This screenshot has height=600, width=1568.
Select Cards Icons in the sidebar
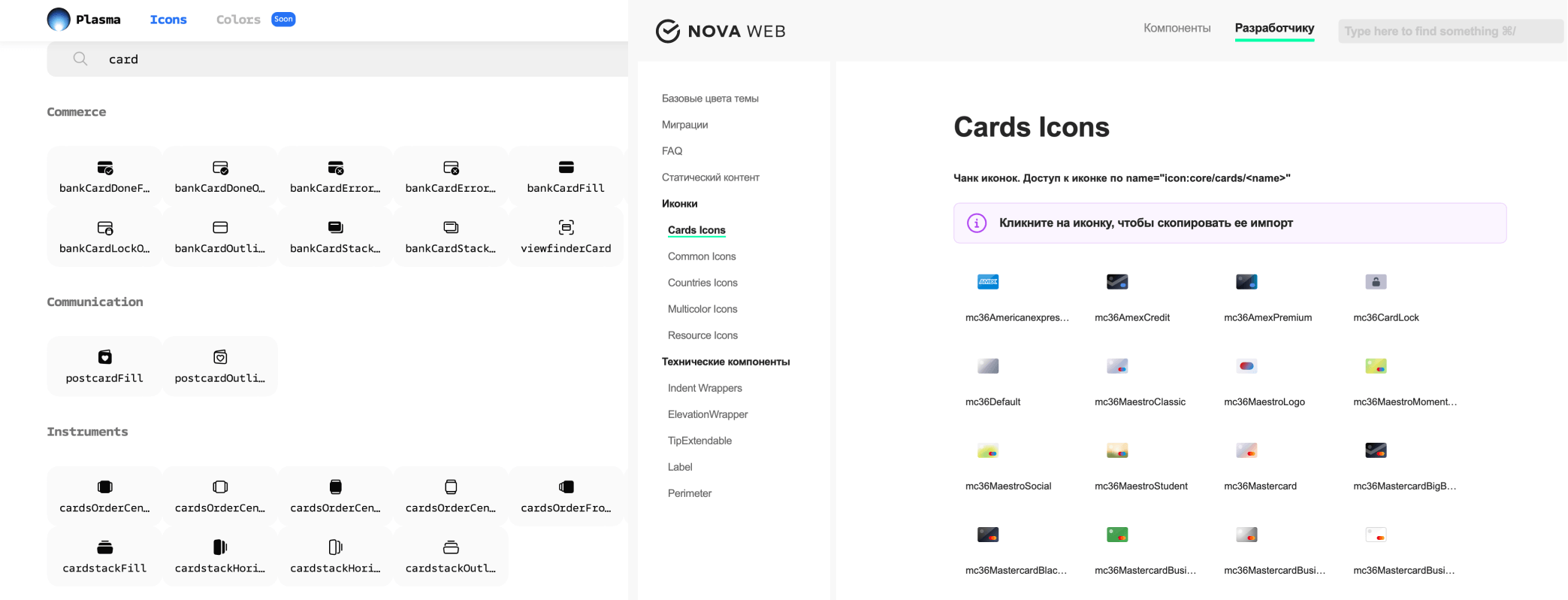pos(696,230)
